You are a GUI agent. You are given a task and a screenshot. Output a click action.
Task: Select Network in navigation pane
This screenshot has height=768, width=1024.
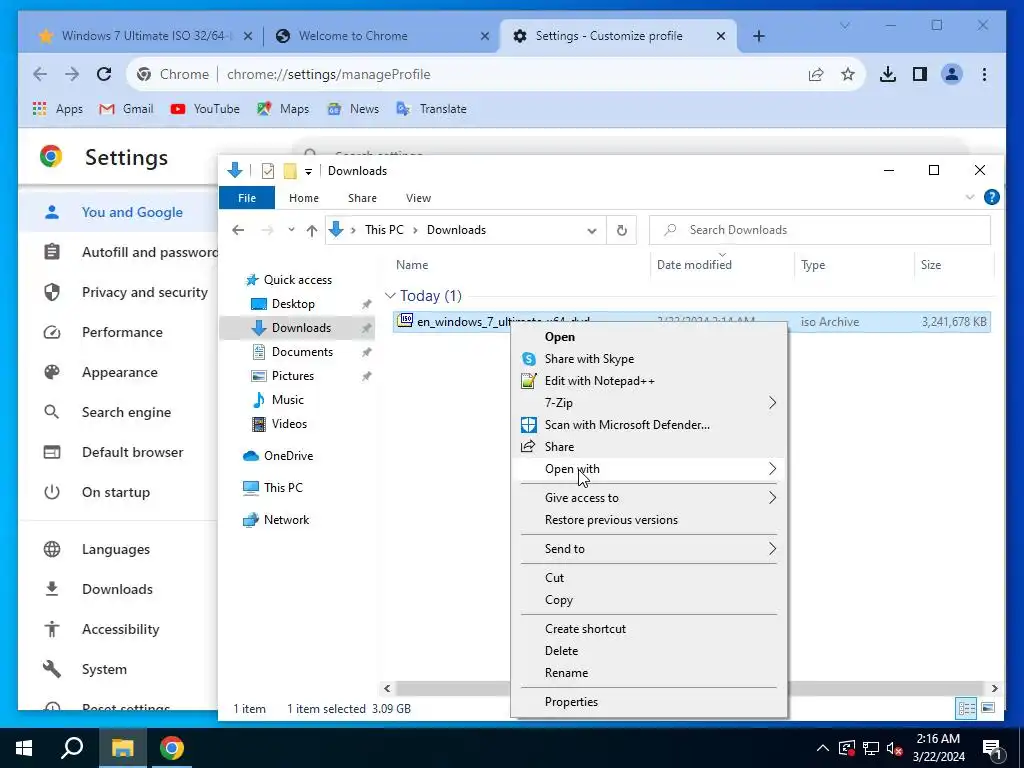(286, 520)
